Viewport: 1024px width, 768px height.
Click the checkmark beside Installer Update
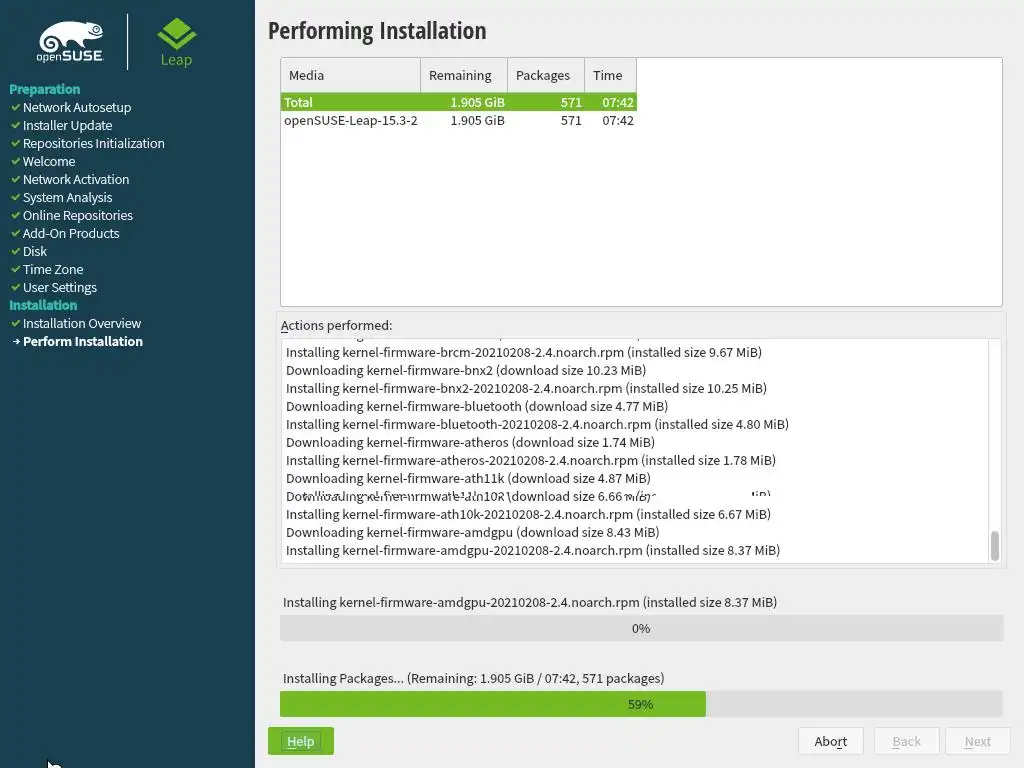(x=15, y=125)
